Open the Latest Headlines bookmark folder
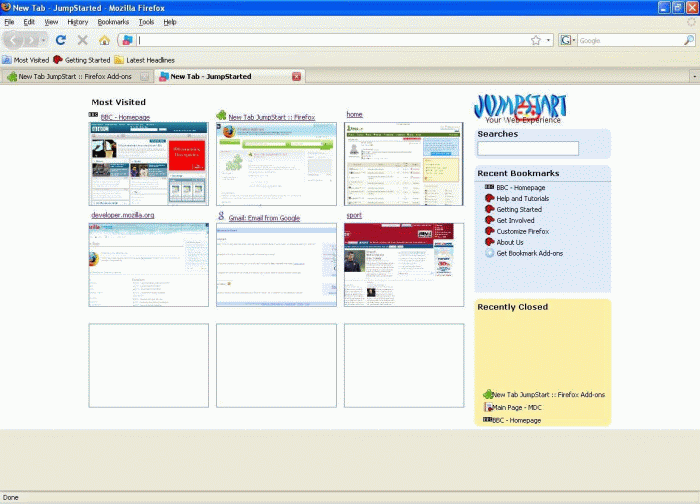The image size is (700, 504). tap(145, 60)
